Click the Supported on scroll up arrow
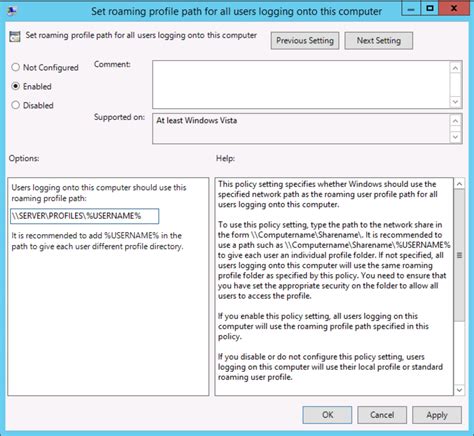474x436 pixels. pos(455,121)
